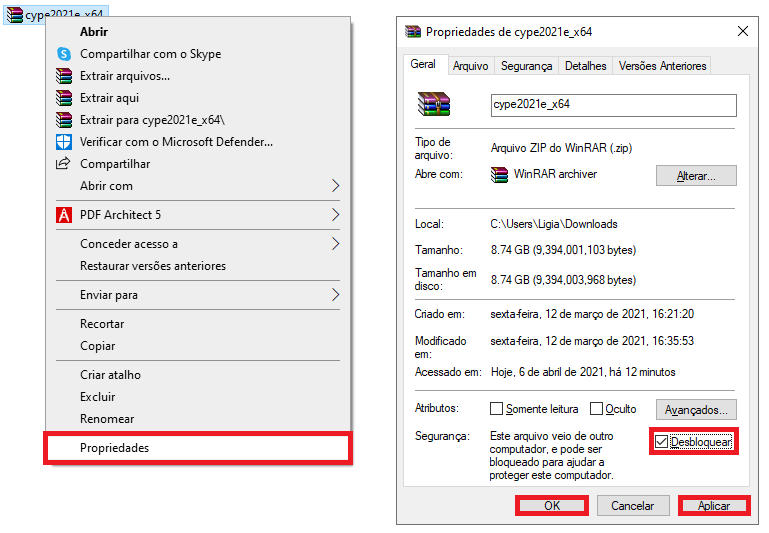Expand the Conceder acesso a submenu arrow

point(335,244)
